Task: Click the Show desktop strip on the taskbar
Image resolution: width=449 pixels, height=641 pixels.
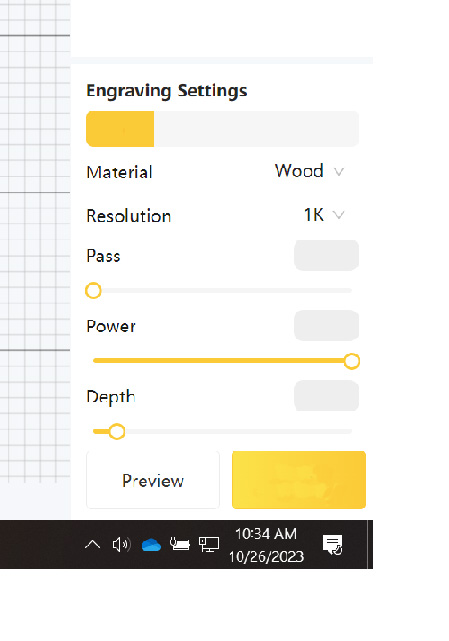Action: (370, 544)
